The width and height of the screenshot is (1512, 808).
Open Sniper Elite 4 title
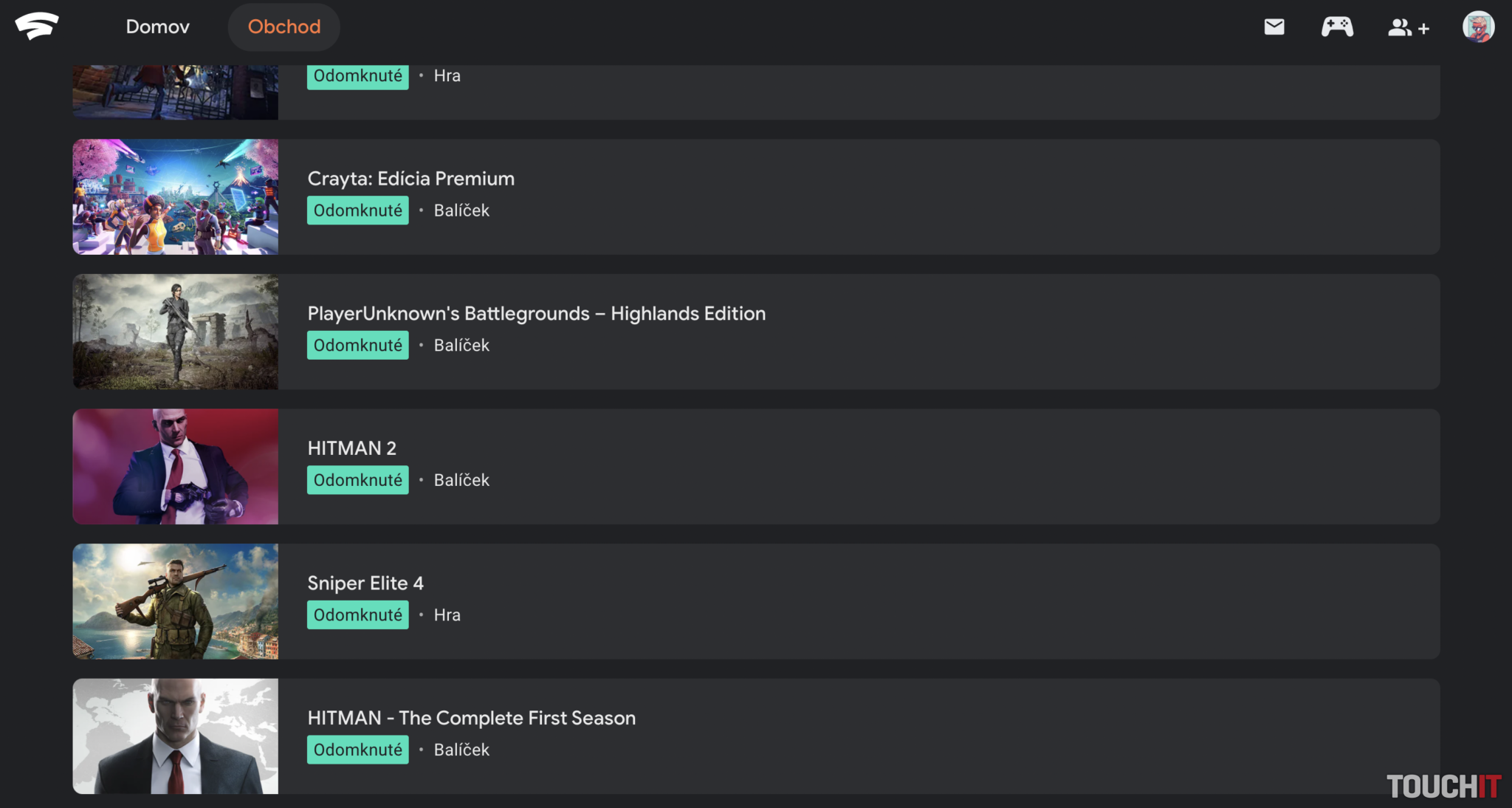[365, 583]
